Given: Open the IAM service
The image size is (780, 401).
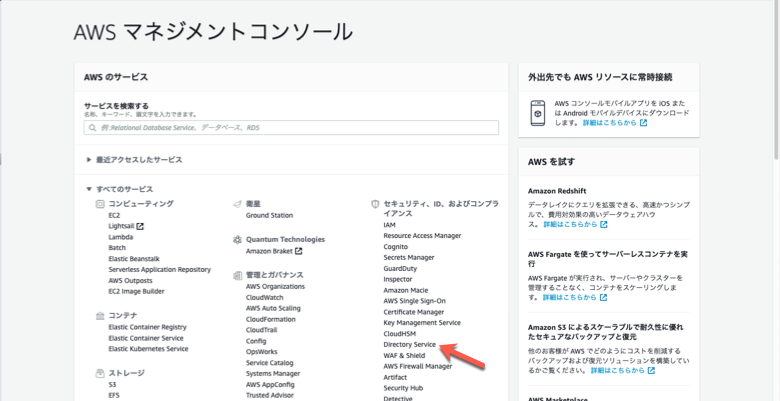Looking at the screenshot, I should (x=389, y=225).
